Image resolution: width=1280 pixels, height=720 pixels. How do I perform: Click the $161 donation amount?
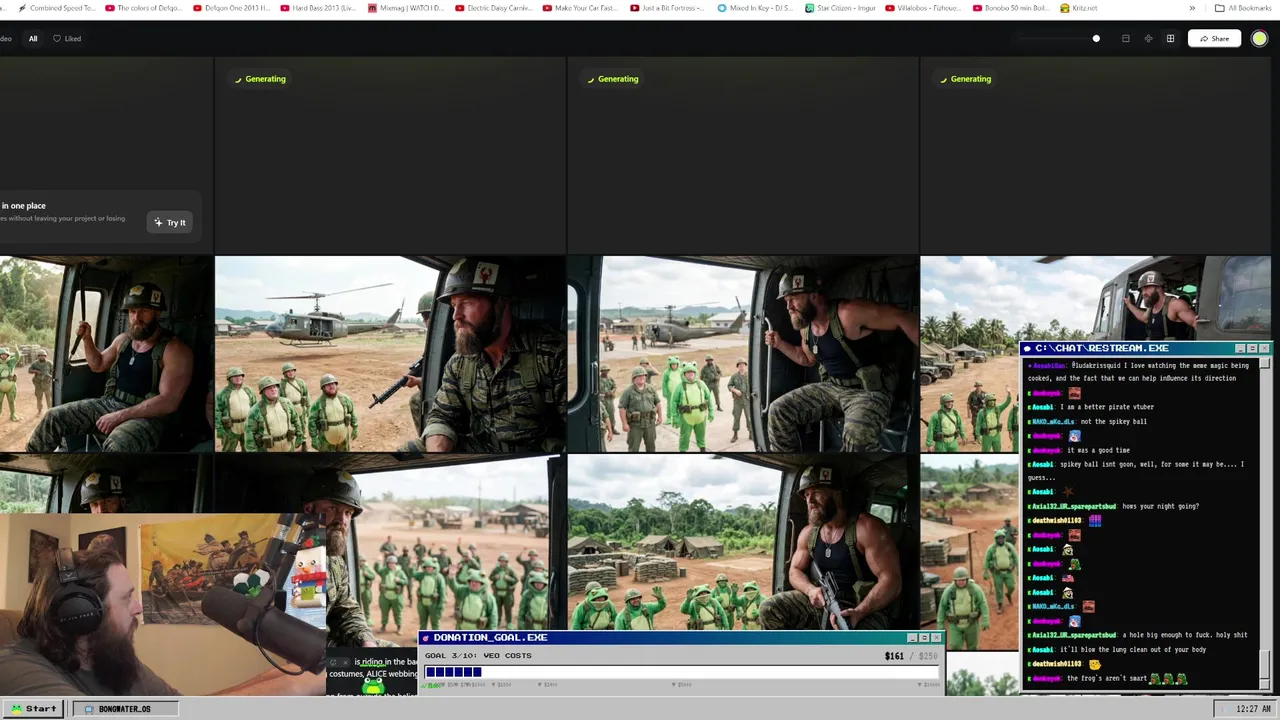[894, 656]
